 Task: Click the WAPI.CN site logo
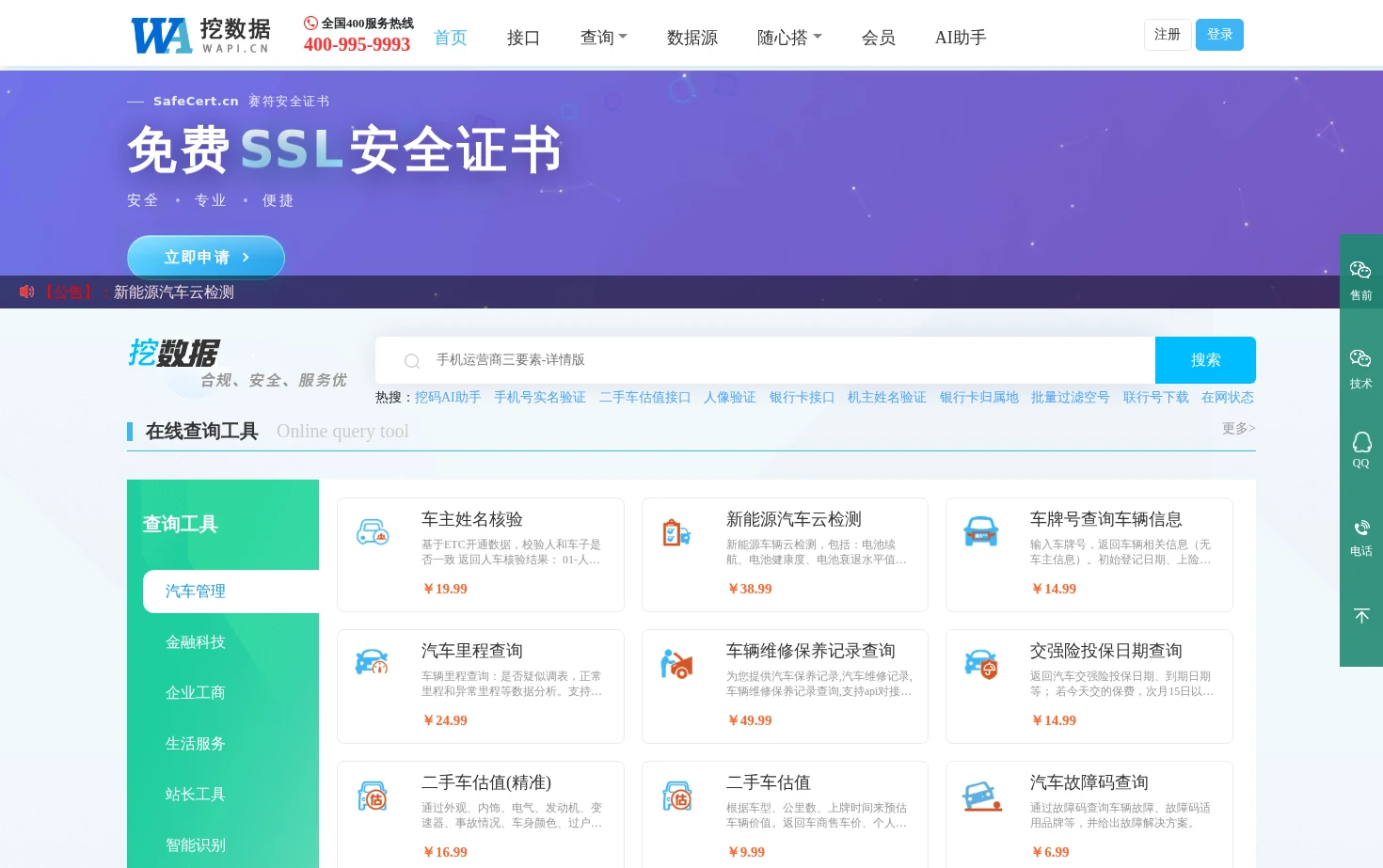200,36
